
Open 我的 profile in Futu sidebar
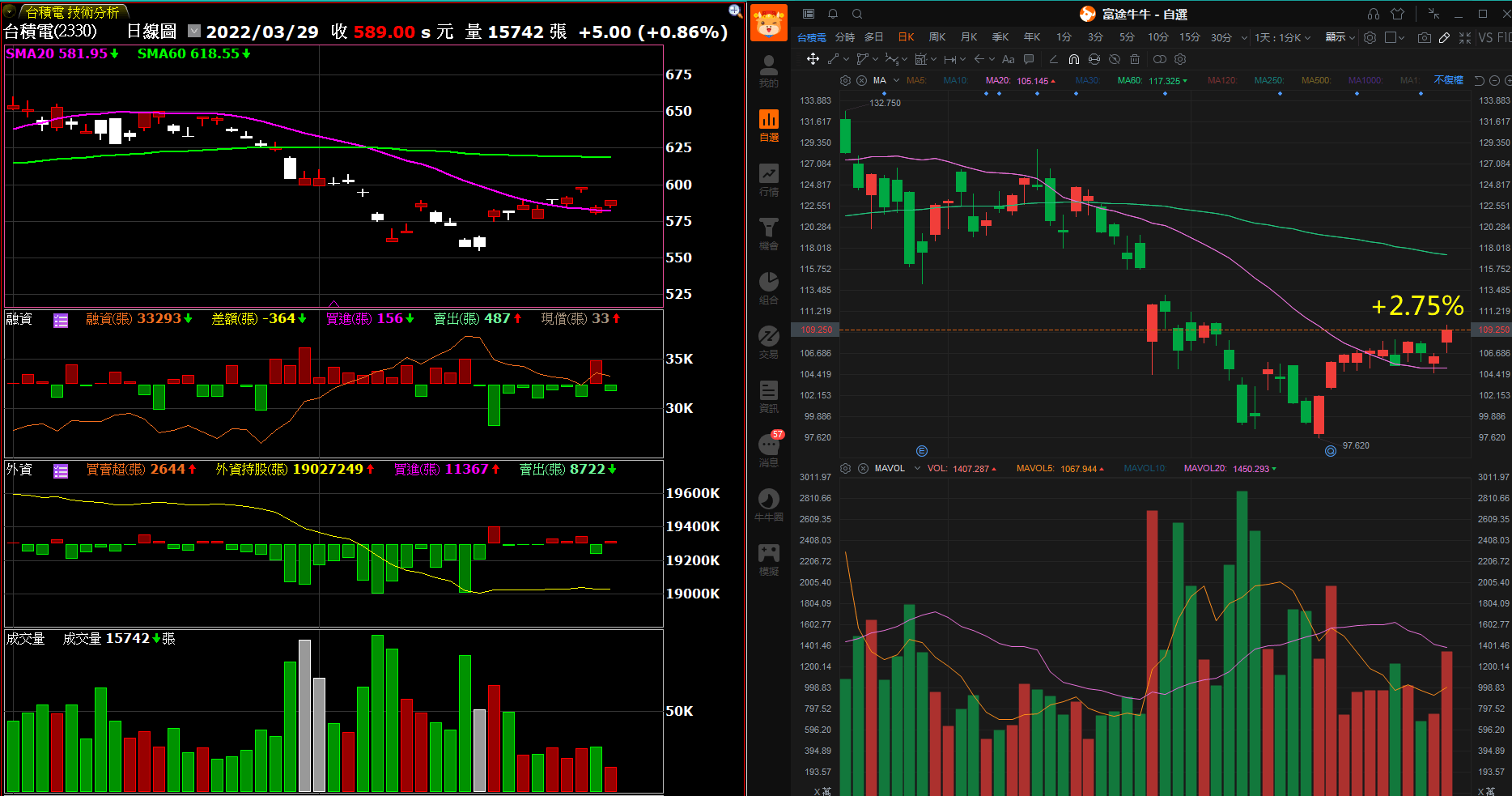click(768, 71)
